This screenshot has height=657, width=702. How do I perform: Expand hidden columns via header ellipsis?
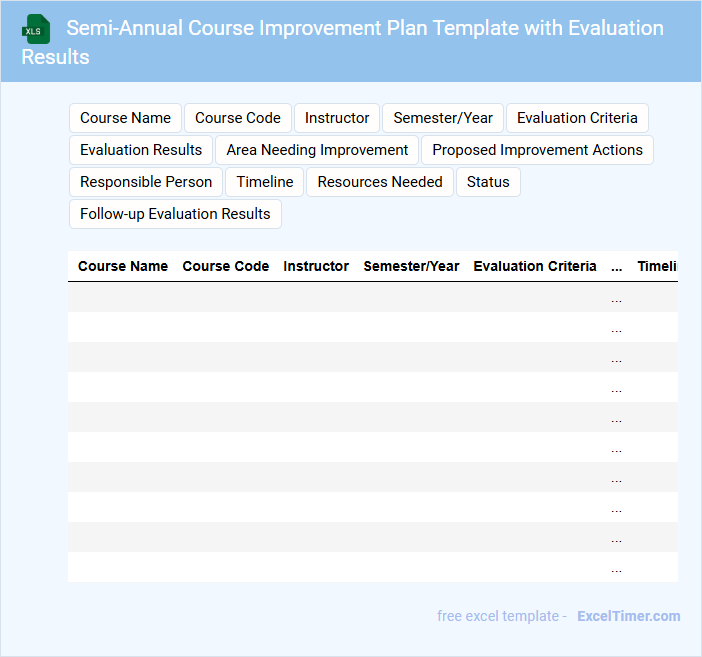click(616, 267)
